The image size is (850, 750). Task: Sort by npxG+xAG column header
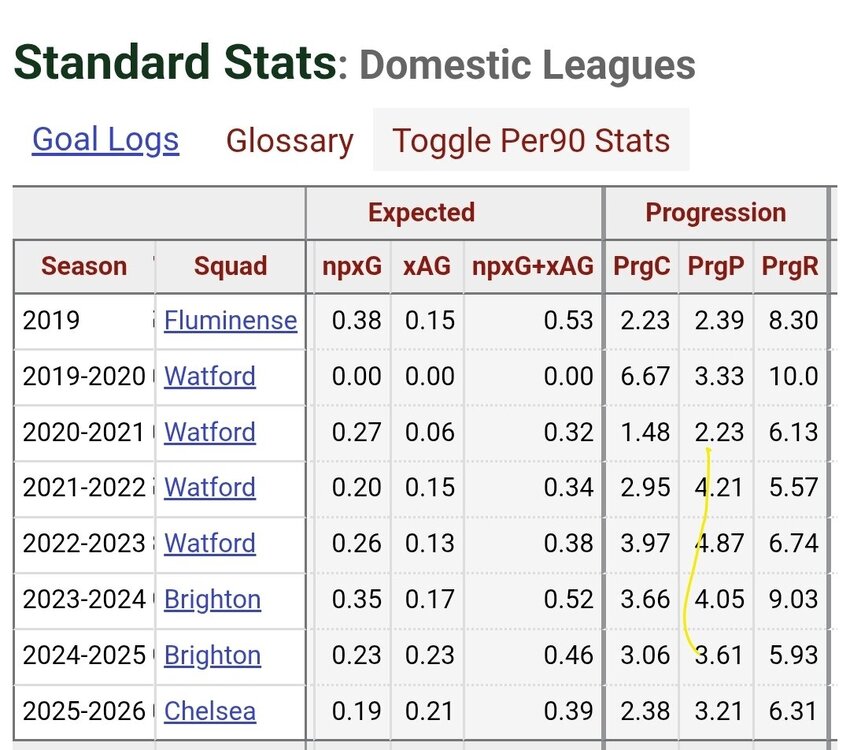pyautogui.click(x=533, y=266)
